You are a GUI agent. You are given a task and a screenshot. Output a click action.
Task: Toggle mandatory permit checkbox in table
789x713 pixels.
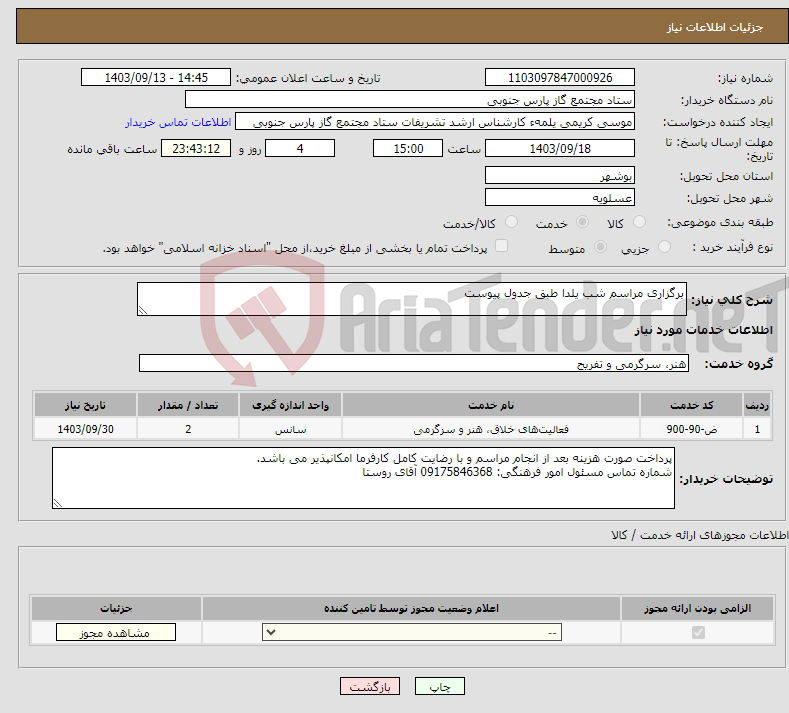pyautogui.click(x=698, y=632)
